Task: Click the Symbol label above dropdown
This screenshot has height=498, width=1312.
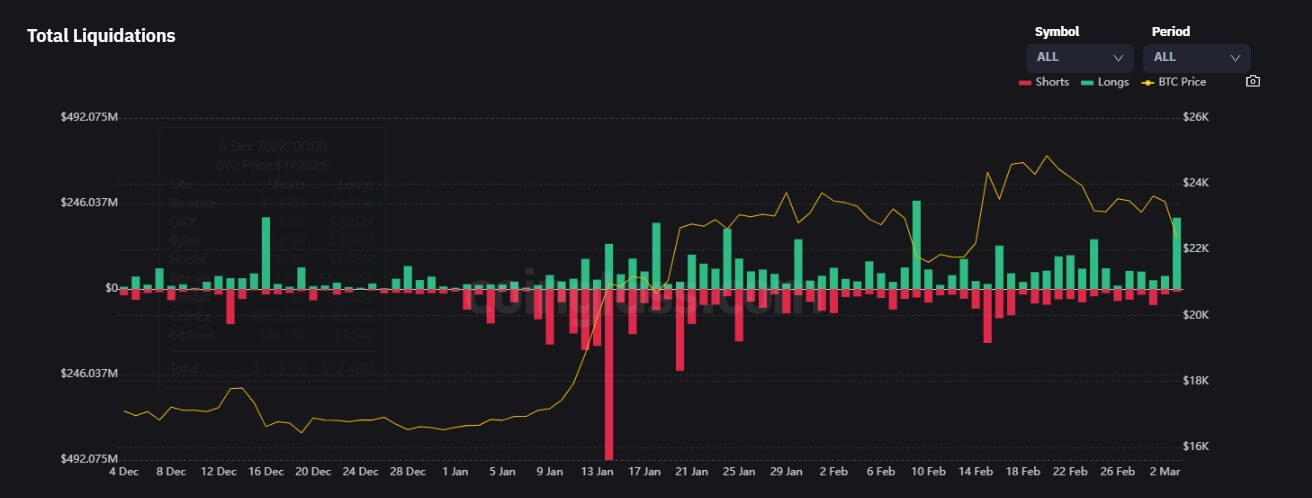Action: point(1057,31)
